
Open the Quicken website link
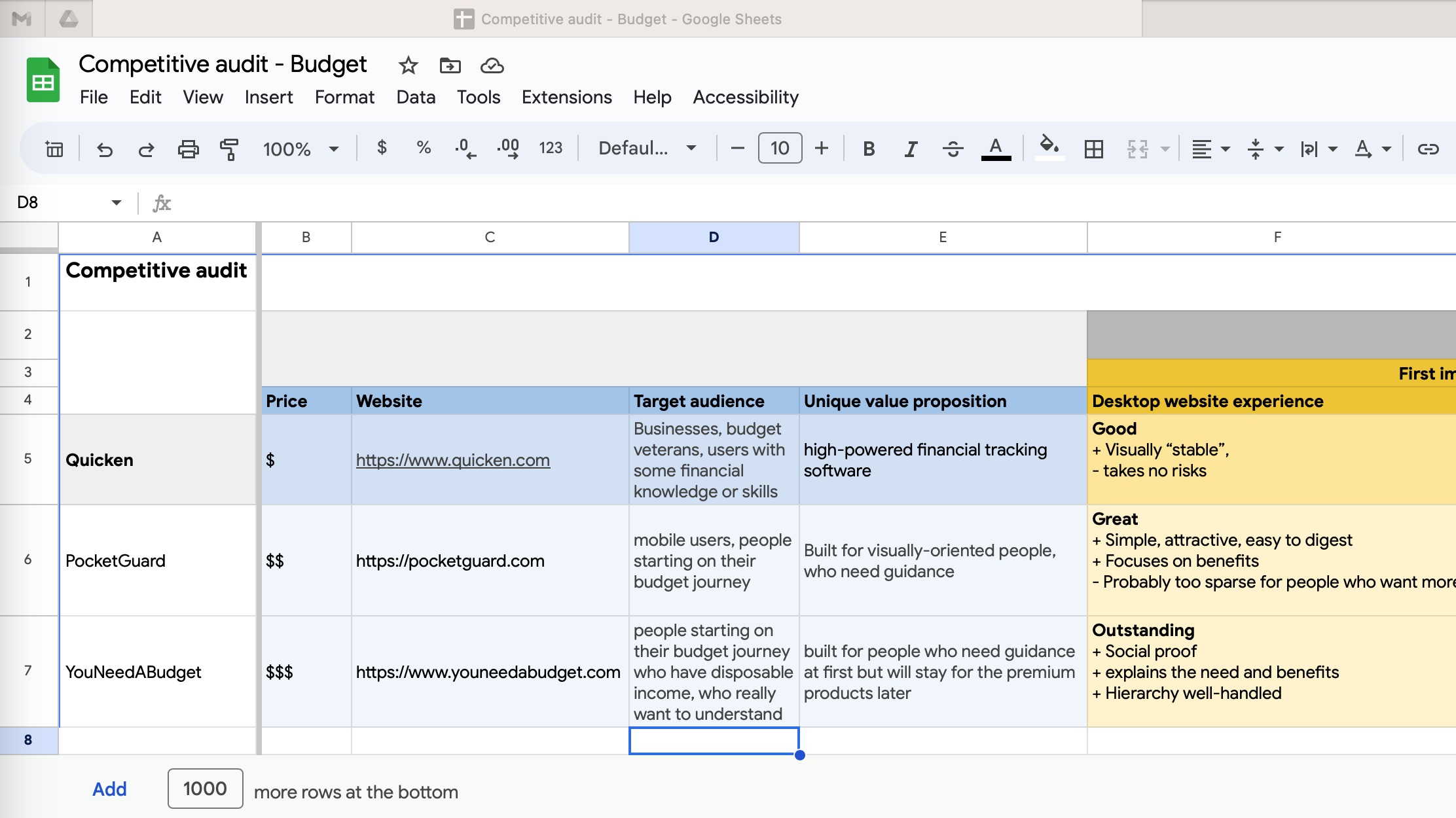pyautogui.click(x=453, y=460)
